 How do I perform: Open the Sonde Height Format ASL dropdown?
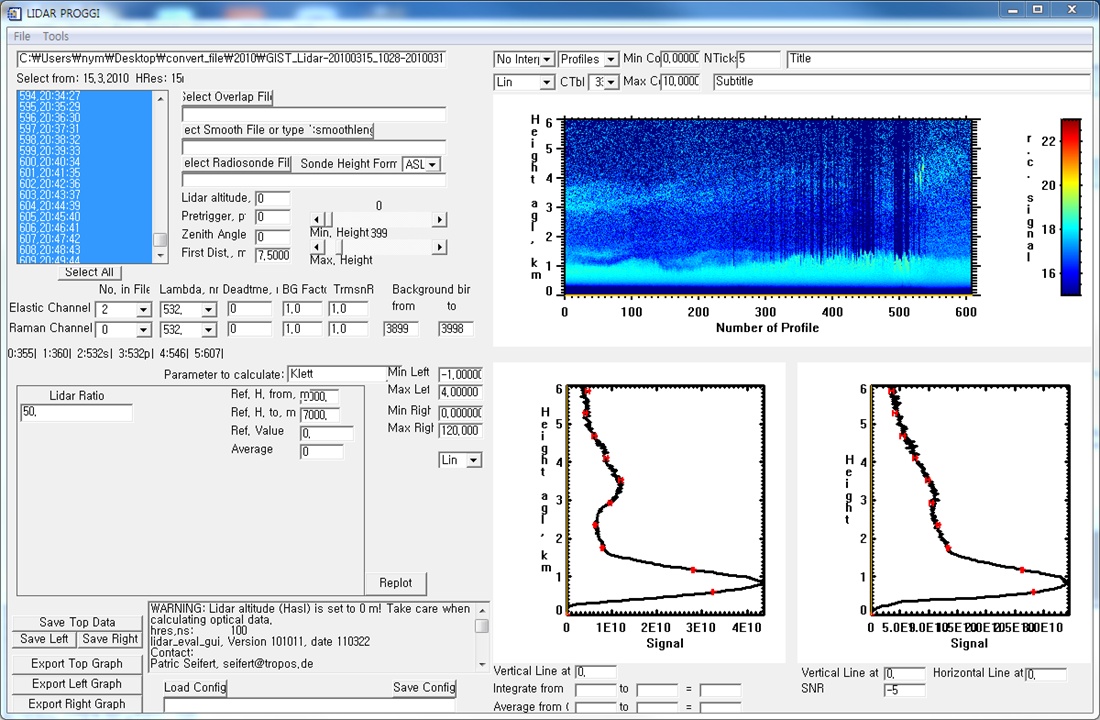tap(432, 164)
